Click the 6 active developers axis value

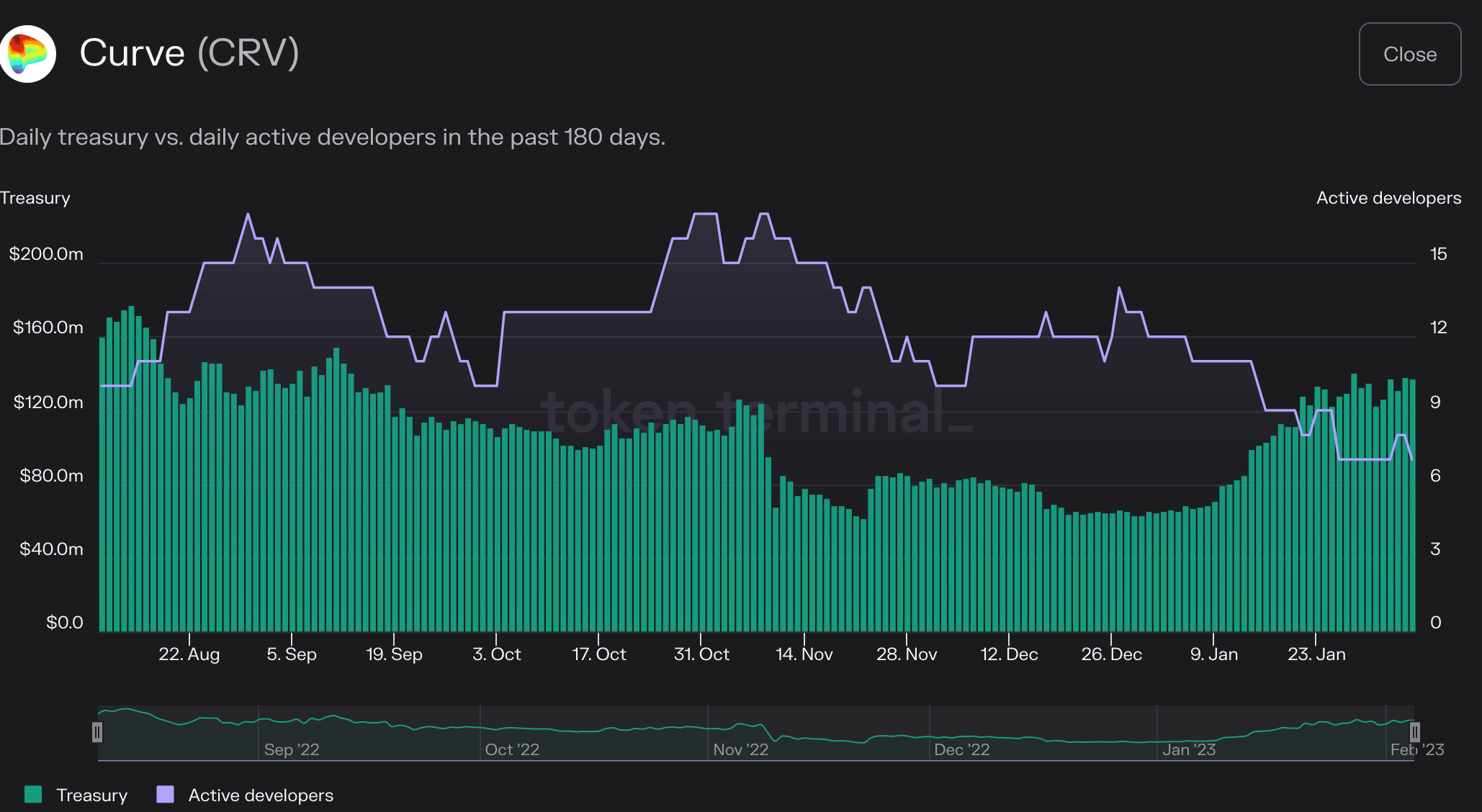click(1435, 476)
